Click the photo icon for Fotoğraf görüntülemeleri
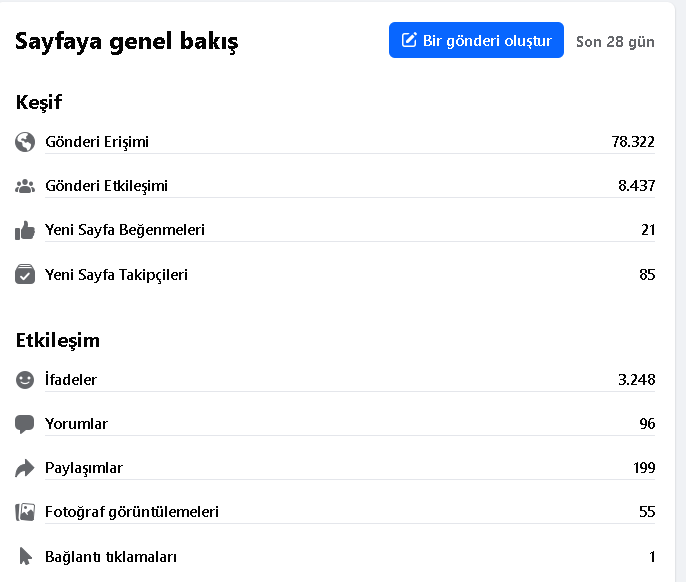The width and height of the screenshot is (686, 582). click(25, 512)
